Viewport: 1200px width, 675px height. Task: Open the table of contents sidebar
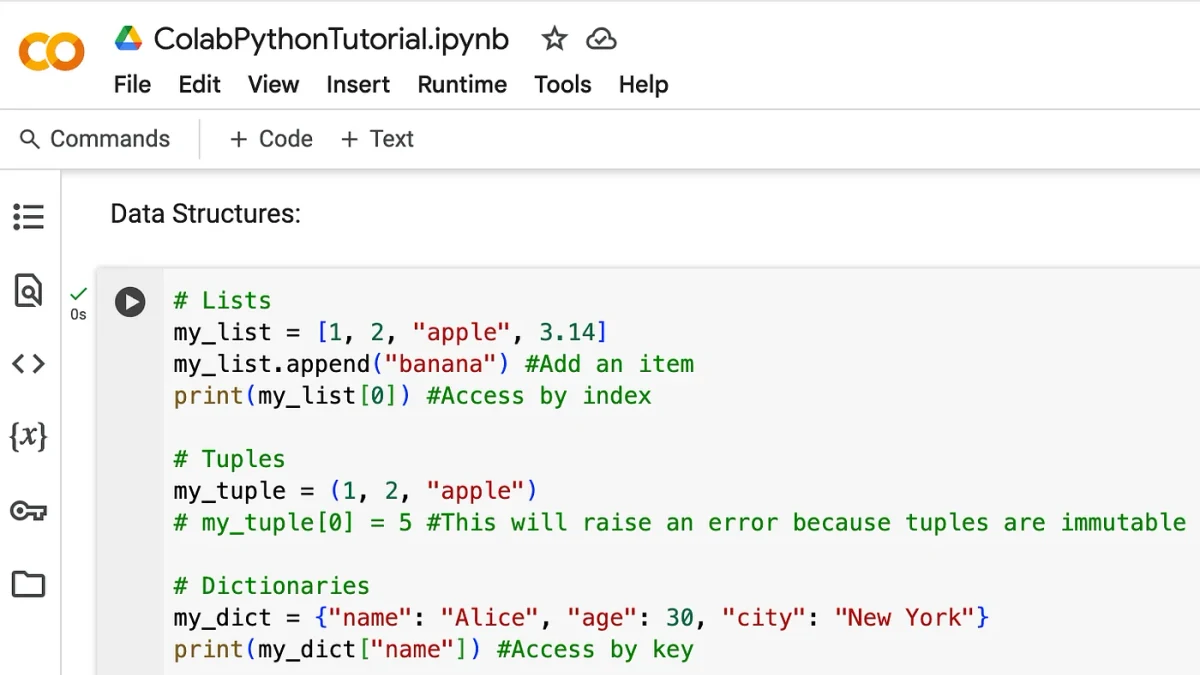click(28, 217)
